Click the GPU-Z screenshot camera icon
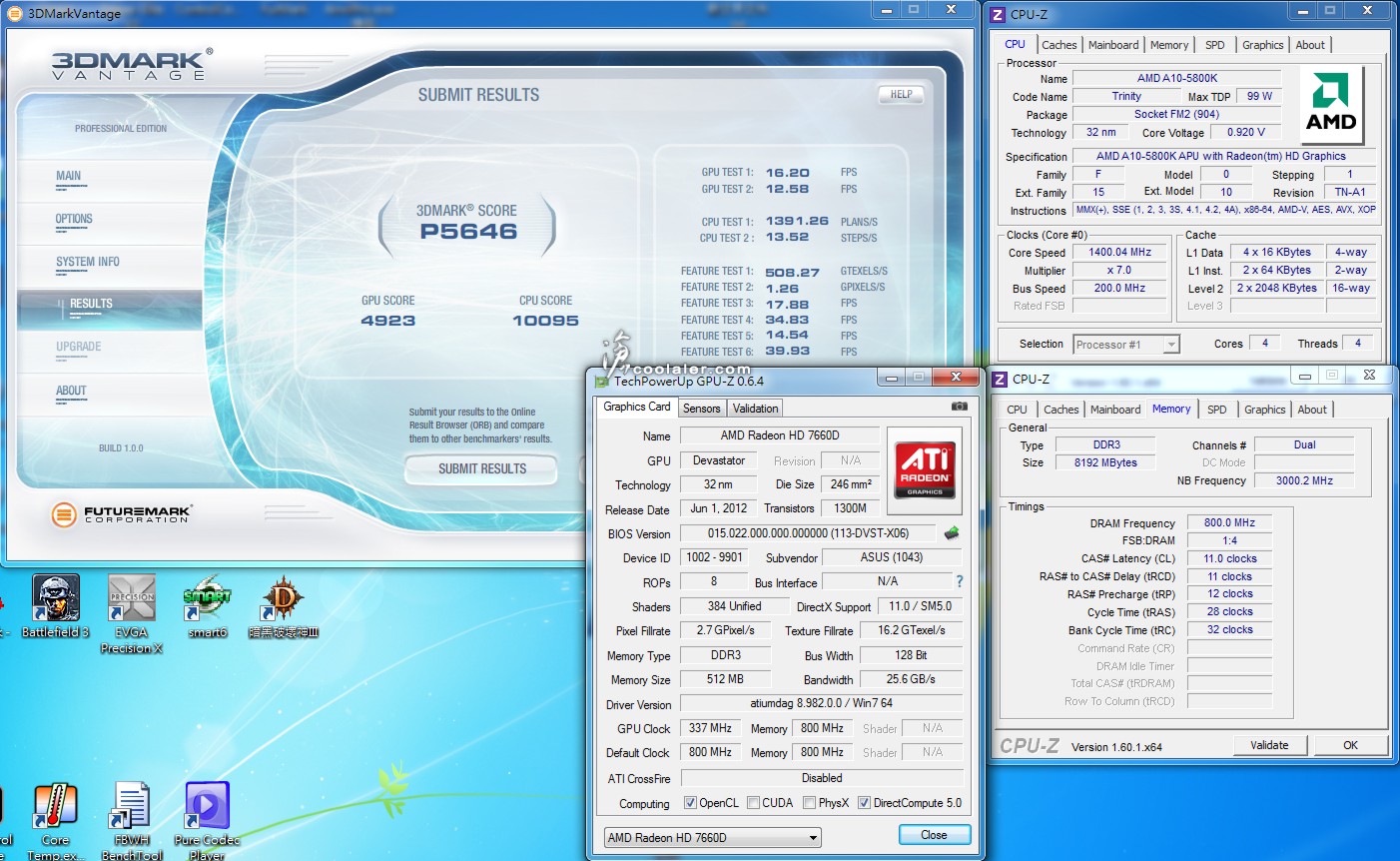Image resolution: width=1400 pixels, height=861 pixels. tap(959, 407)
